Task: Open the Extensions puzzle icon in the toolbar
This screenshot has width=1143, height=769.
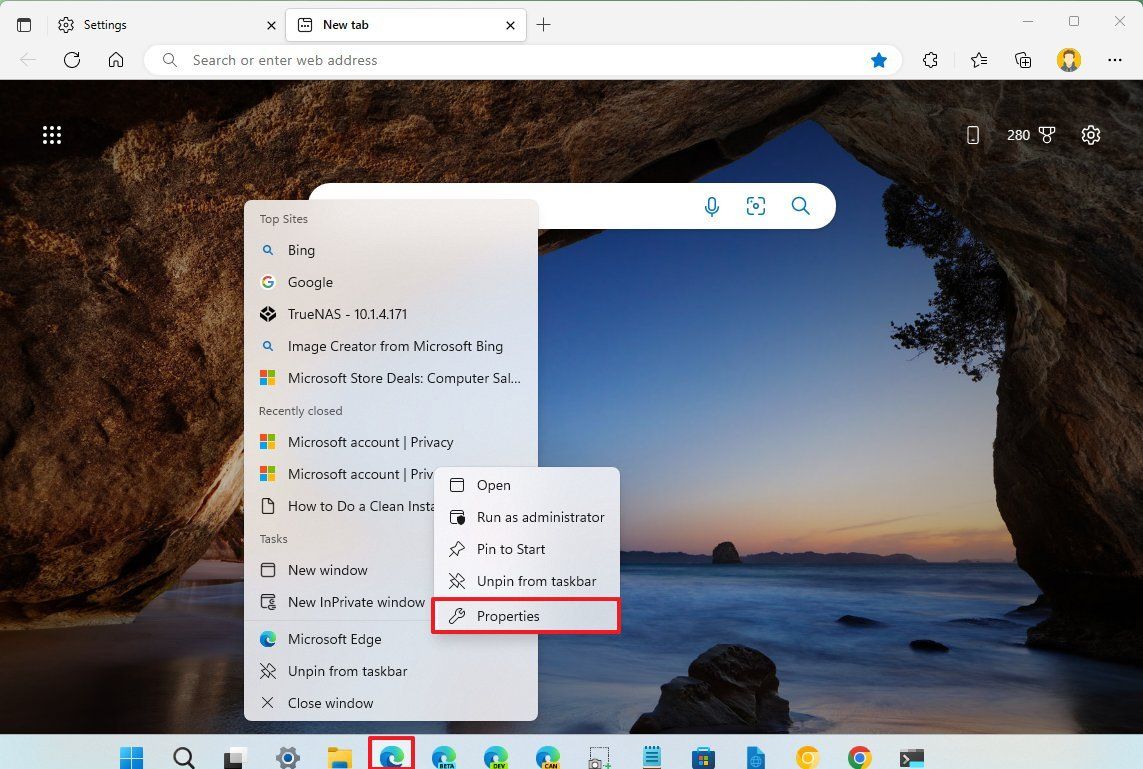Action: [930, 60]
